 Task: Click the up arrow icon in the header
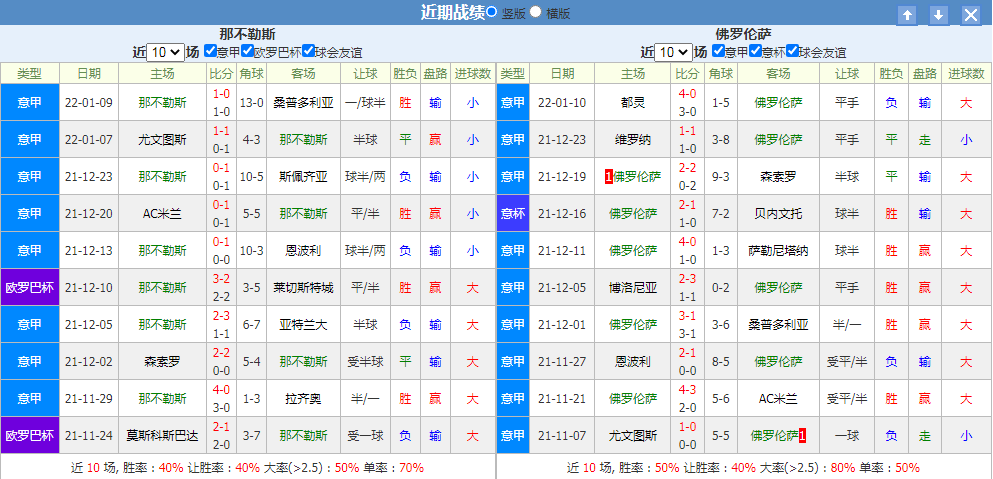tap(908, 15)
